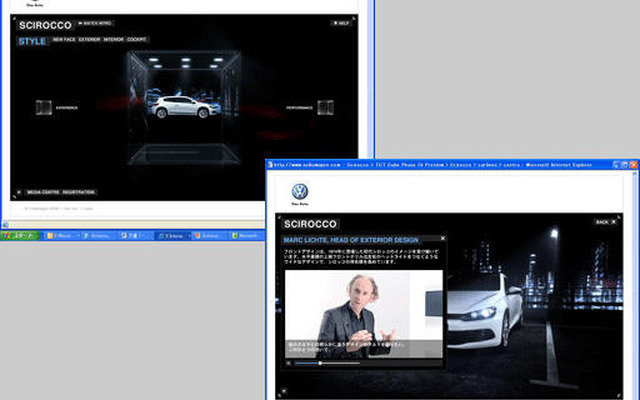Select the STYLE section heading
Image resolution: width=640 pixels, height=400 pixels.
(x=33, y=41)
